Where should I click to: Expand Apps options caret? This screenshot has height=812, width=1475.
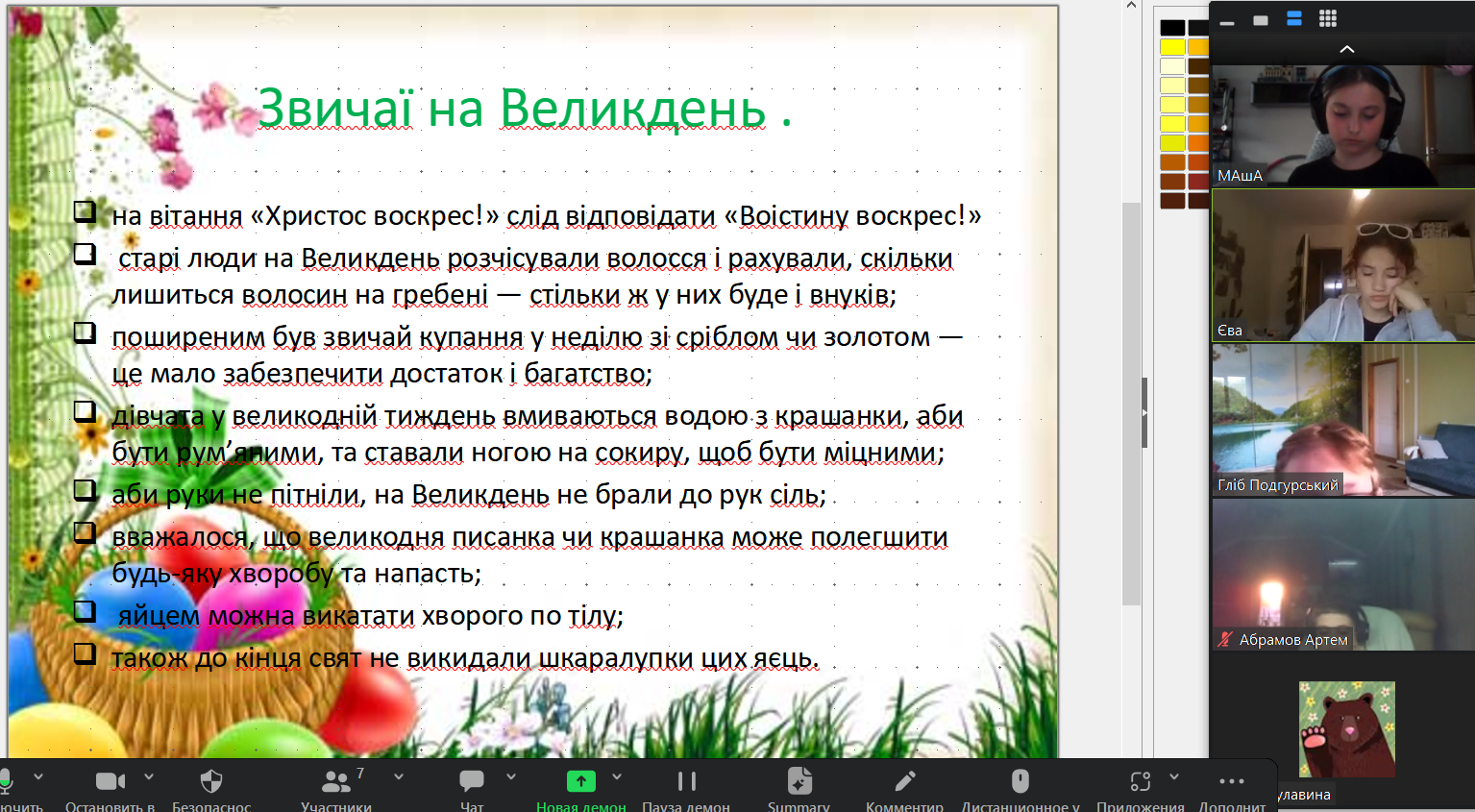click(x=1174, y=776)
